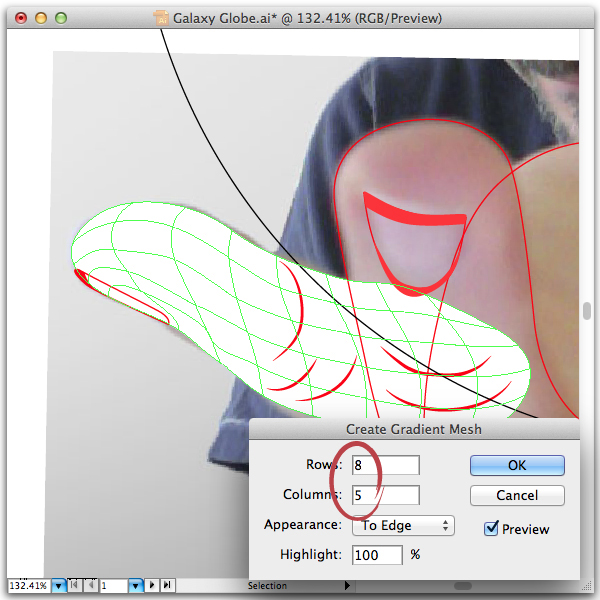Cancel the Create Gradient Mesh dialog
The height and width of the screenshot is (600, 600).
[x=517, y=496]
